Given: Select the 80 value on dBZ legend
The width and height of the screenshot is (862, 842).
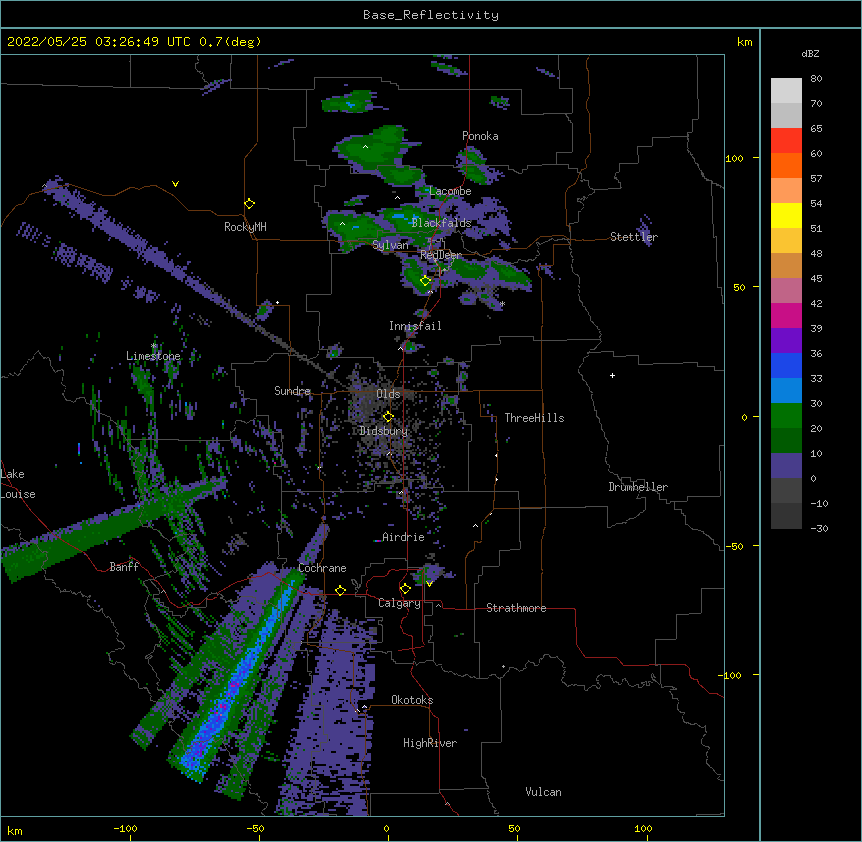Looking at the screenshot, I should 816,79.
